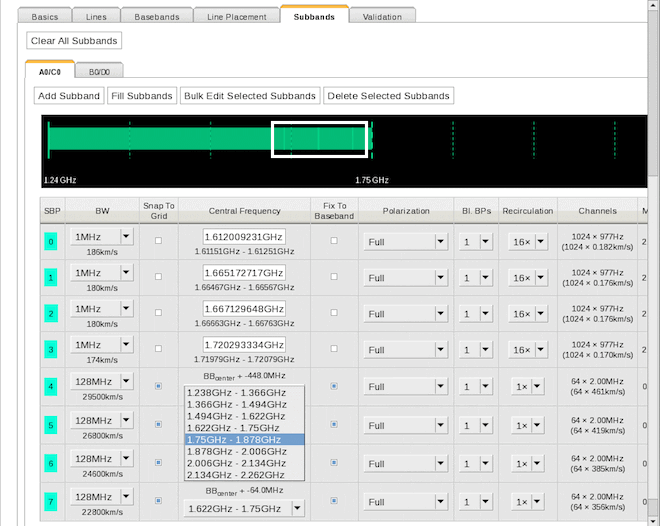Select the cyan SBP 7 subband badge
The height and width of the screenshot is (526, 660).
[49, 500]
